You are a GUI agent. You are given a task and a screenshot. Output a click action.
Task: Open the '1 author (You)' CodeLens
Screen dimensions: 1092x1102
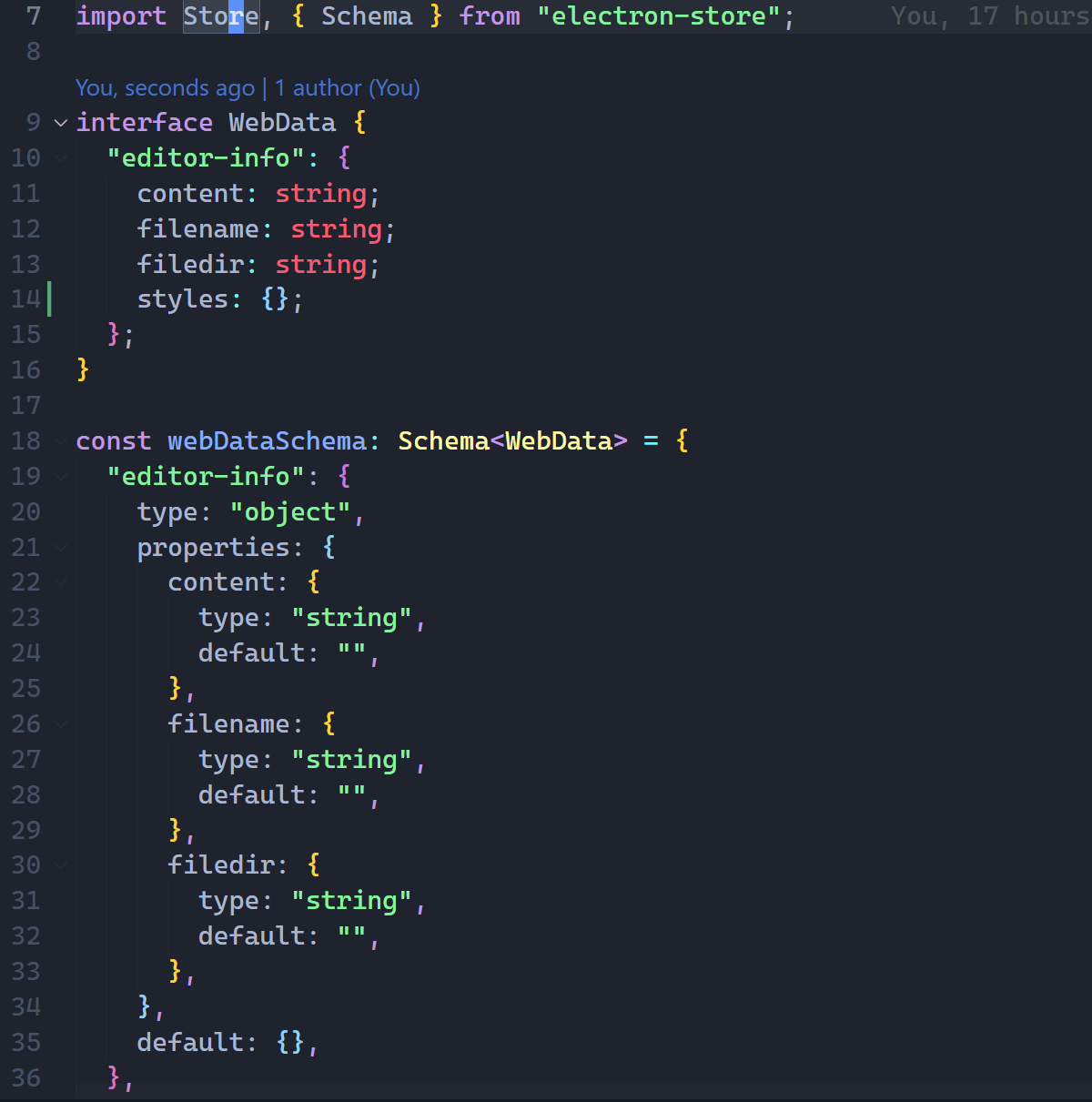pyautogui.click(x=348, y=88)
